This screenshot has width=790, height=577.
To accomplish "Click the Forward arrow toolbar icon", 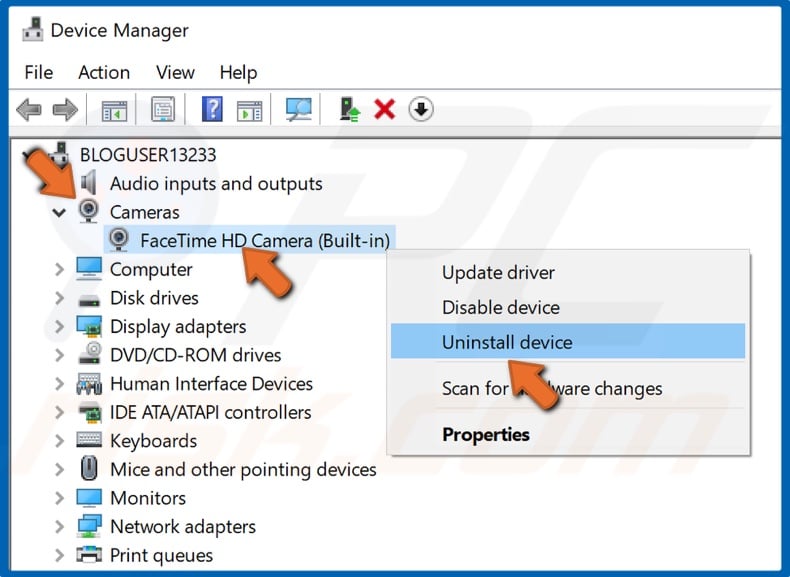I will click(65, 109).
